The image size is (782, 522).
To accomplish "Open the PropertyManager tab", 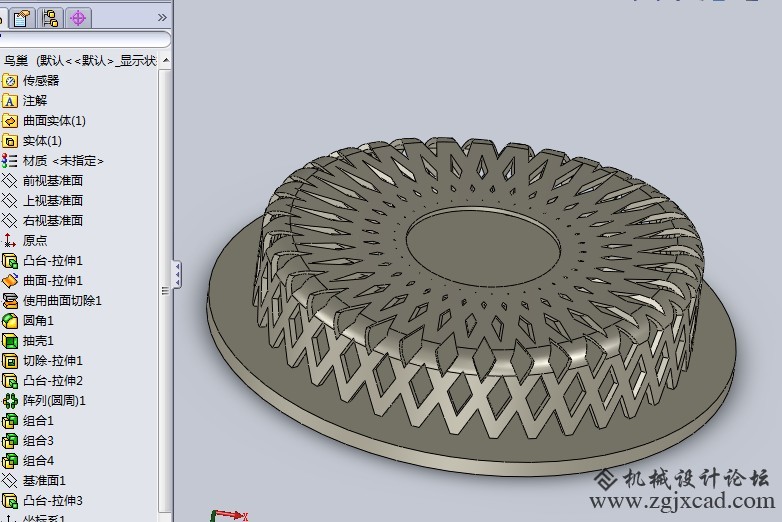I will coord(22,18).
